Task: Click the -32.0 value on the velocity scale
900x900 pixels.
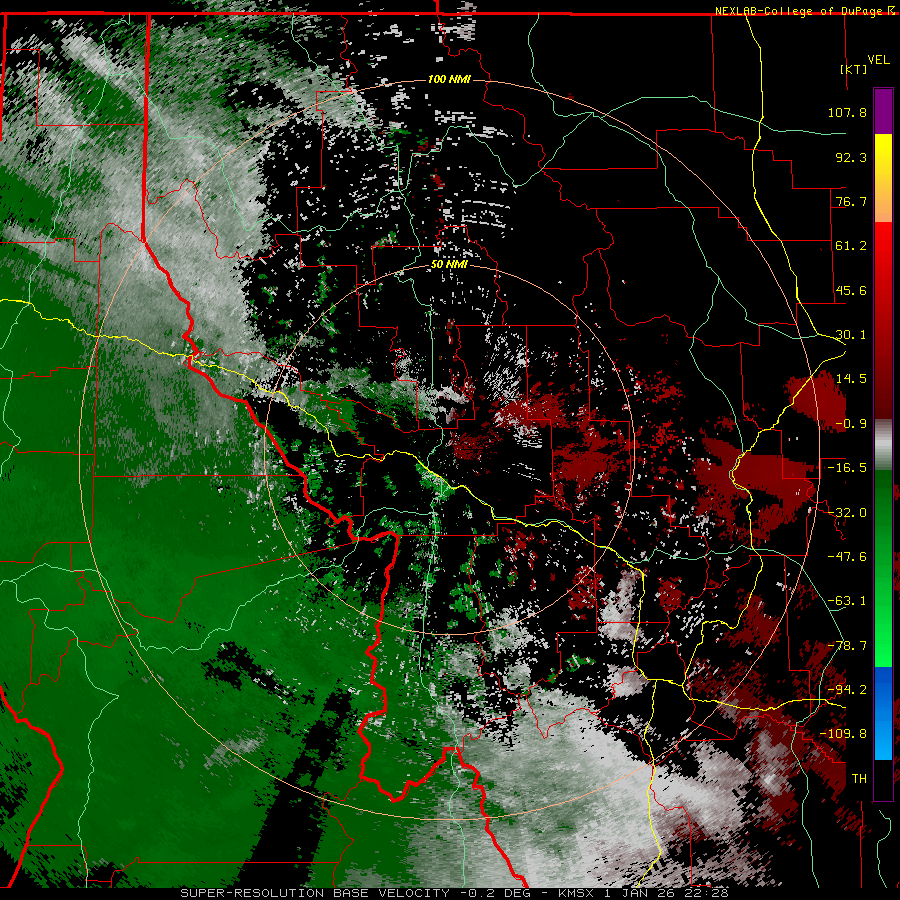Action: [847, 513]
